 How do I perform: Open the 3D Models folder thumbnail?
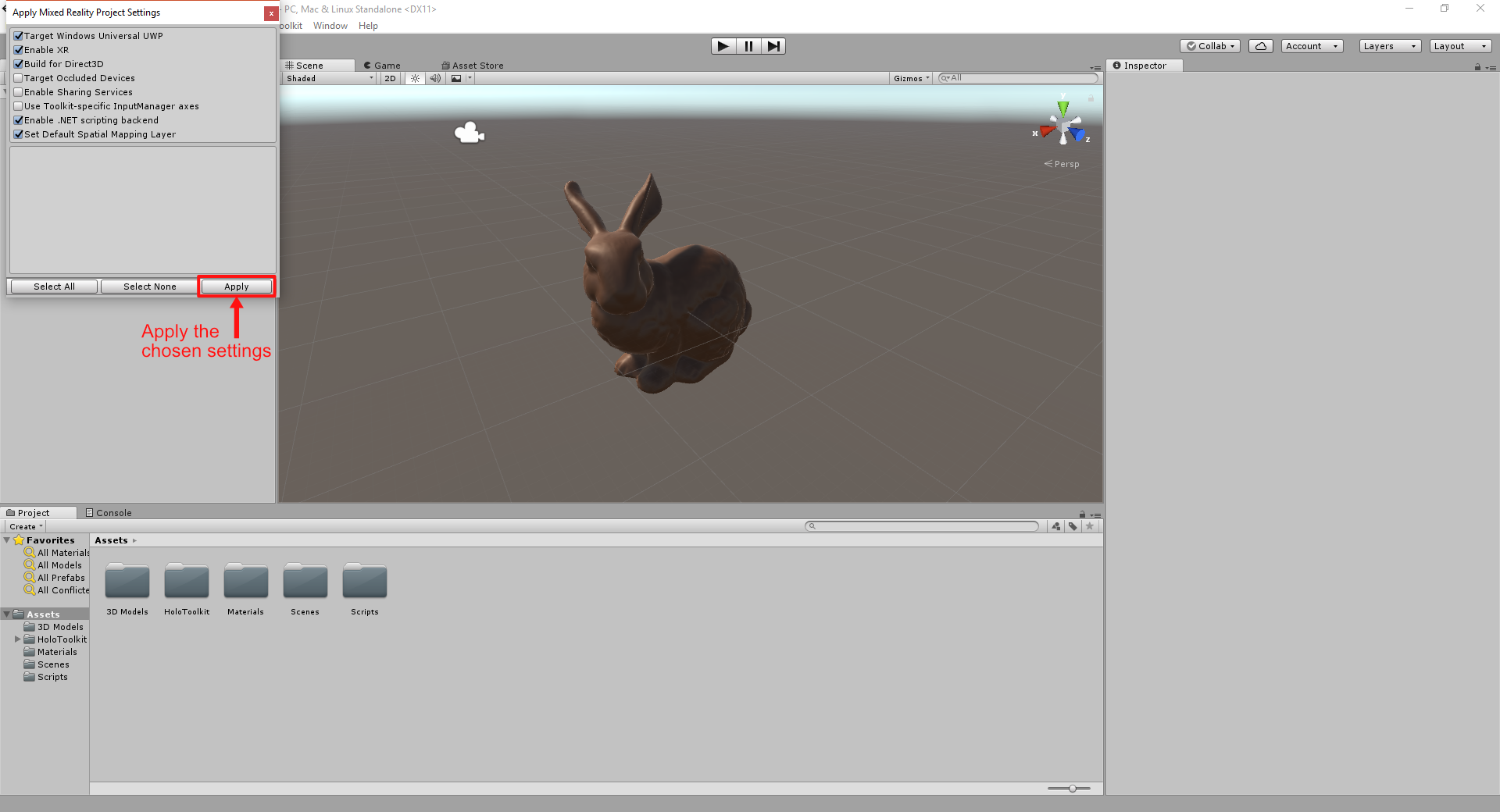[127, 582]
